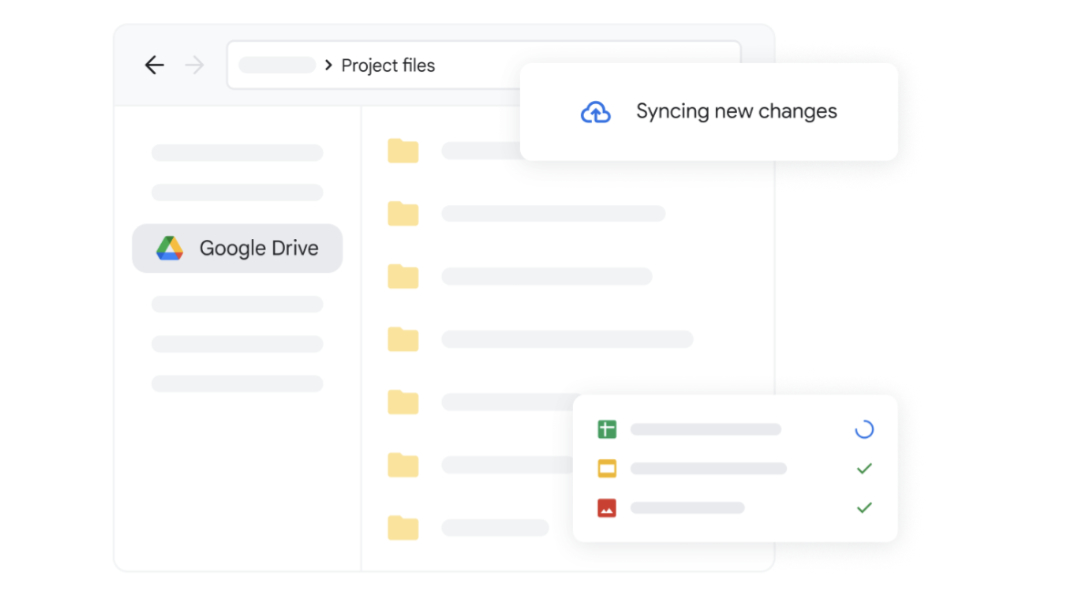
Task: Expand the breadcrumb chevron before Project files
Action: click(327, 64)
